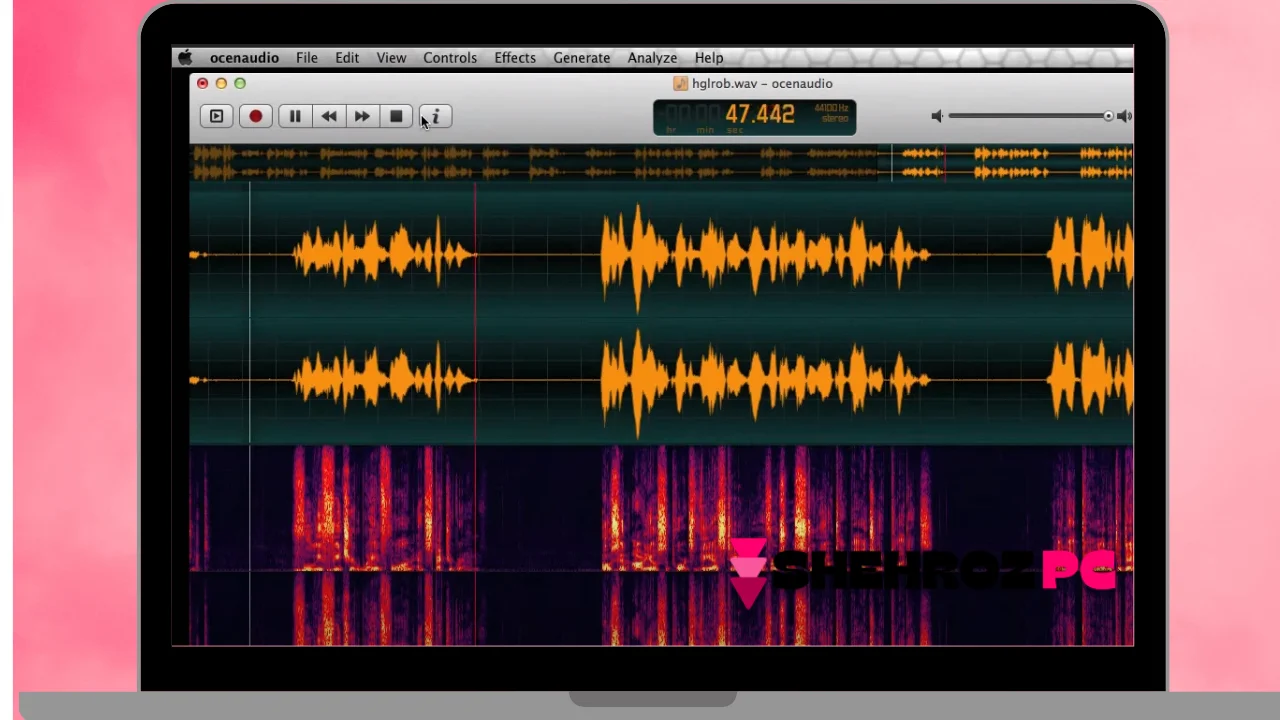The height and width of the screenshot is (720, 1280).
Task: Open the Analyze menu
Action: 652,58
